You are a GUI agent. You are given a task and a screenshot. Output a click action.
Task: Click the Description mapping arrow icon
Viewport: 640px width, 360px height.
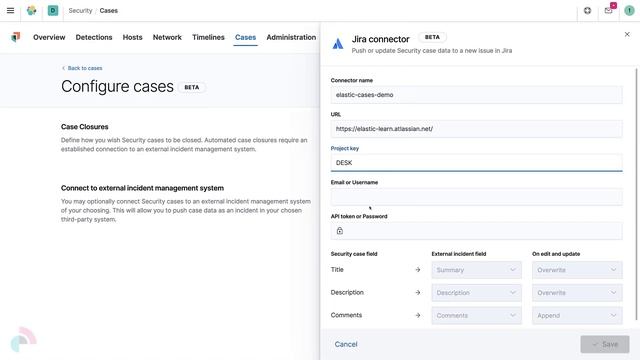pos(418,293)
